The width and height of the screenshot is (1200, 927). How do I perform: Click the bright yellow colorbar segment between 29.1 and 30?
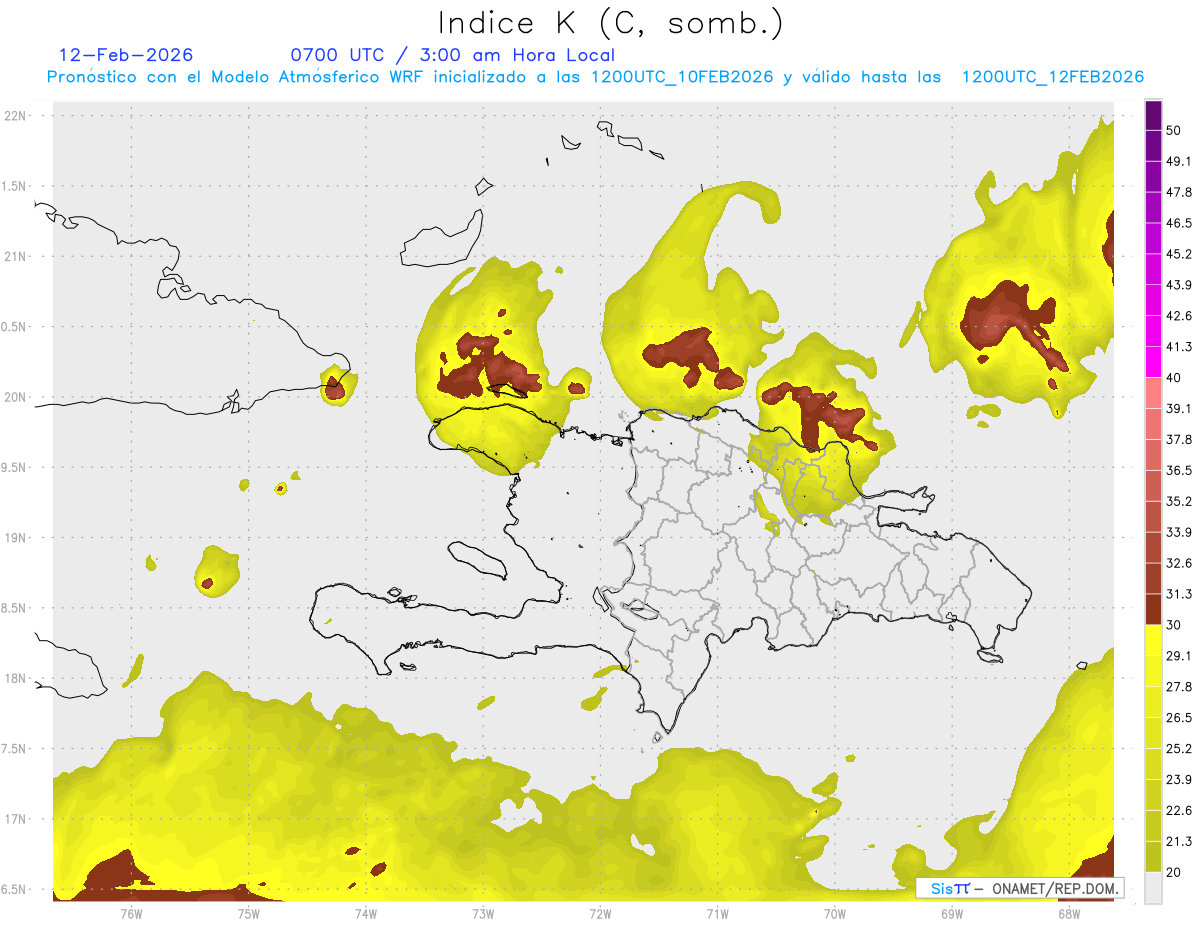coord(1154,640)
